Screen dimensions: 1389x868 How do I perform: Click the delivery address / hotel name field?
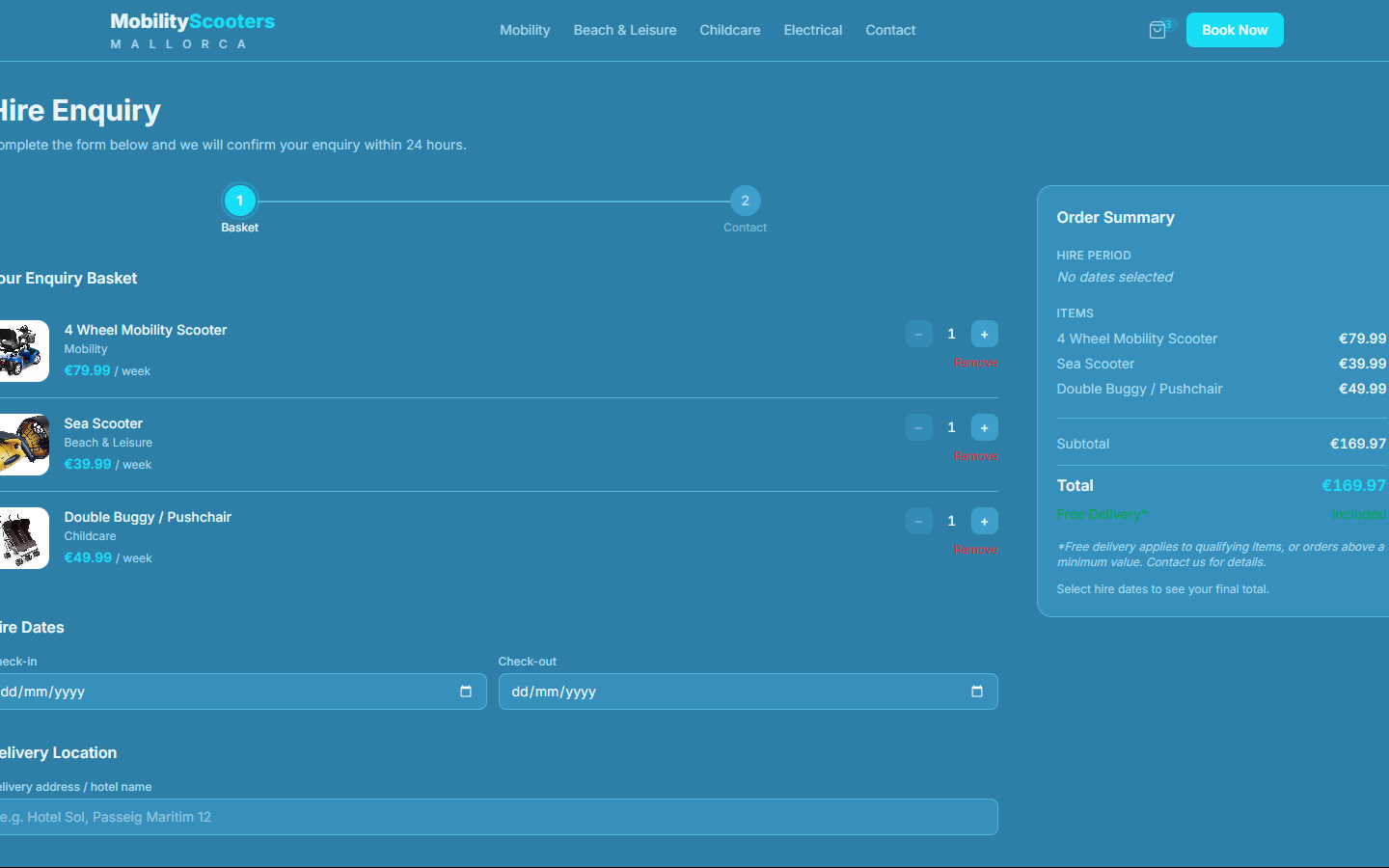(x=498, y=817)
